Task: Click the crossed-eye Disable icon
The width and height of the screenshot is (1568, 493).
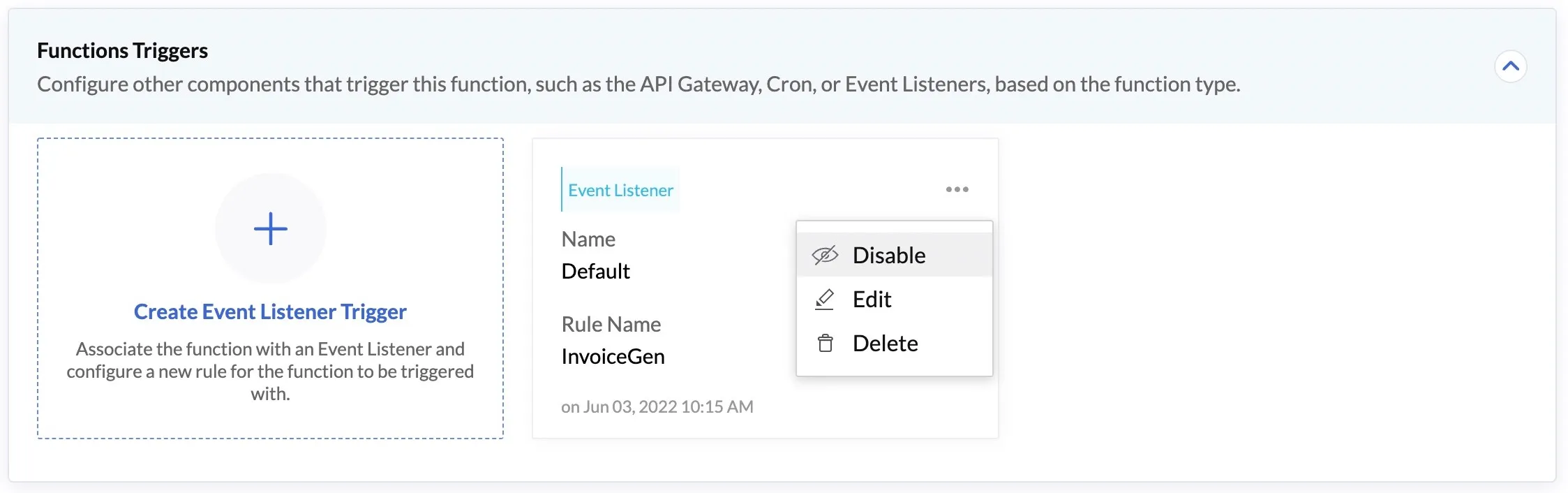Action: [x=825, y=256]
